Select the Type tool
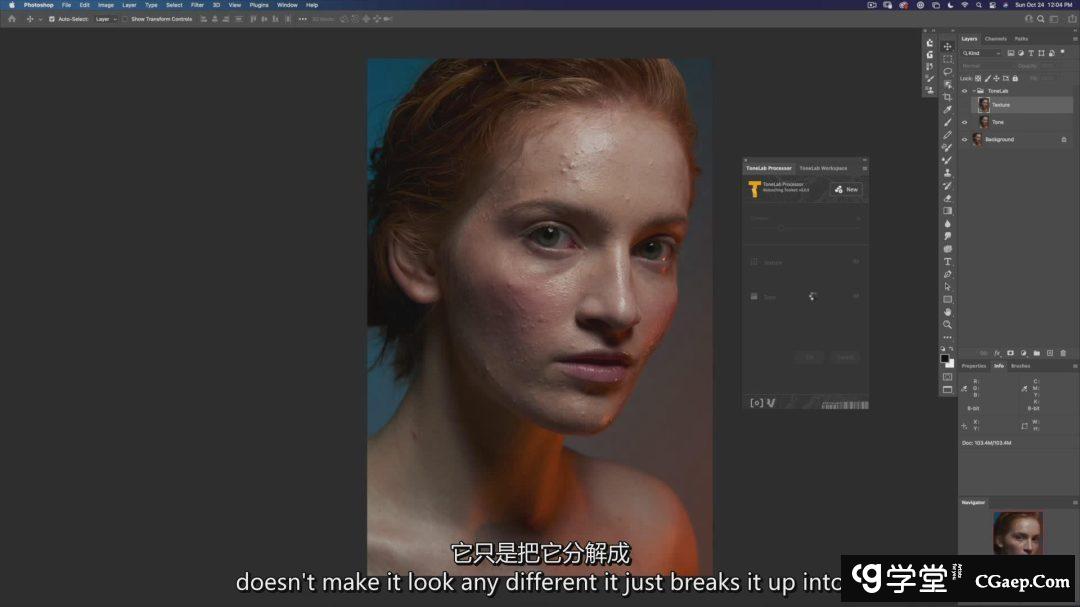The height and width of the screenshot is (607, 1080). pos(947,261)
